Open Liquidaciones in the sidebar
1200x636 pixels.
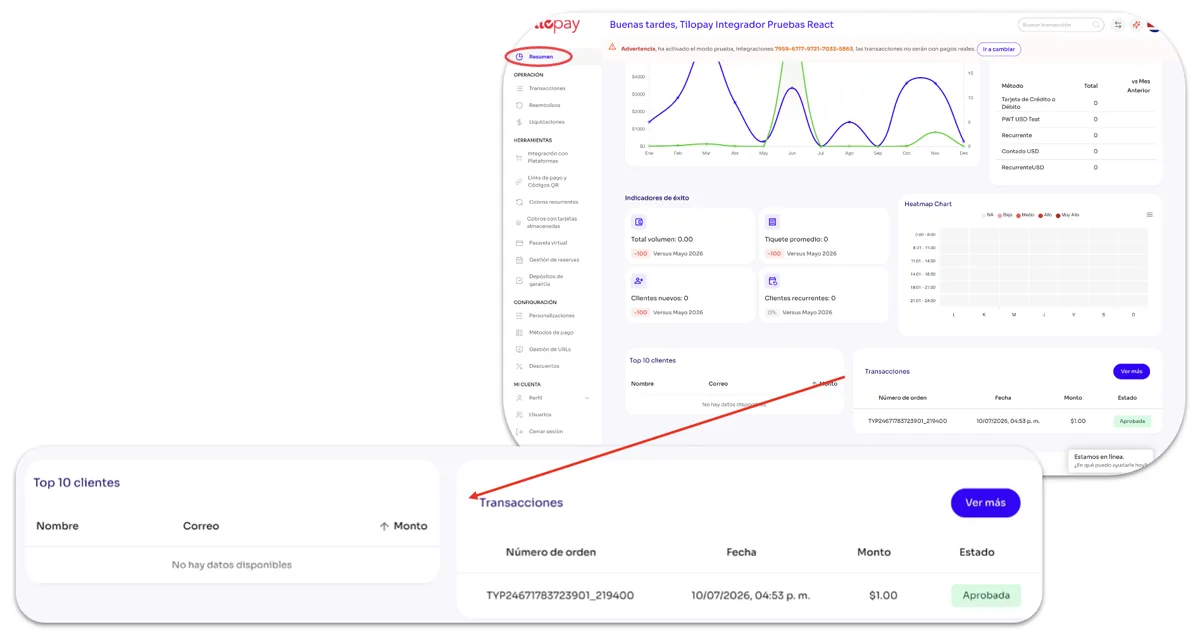pos(546,122)
